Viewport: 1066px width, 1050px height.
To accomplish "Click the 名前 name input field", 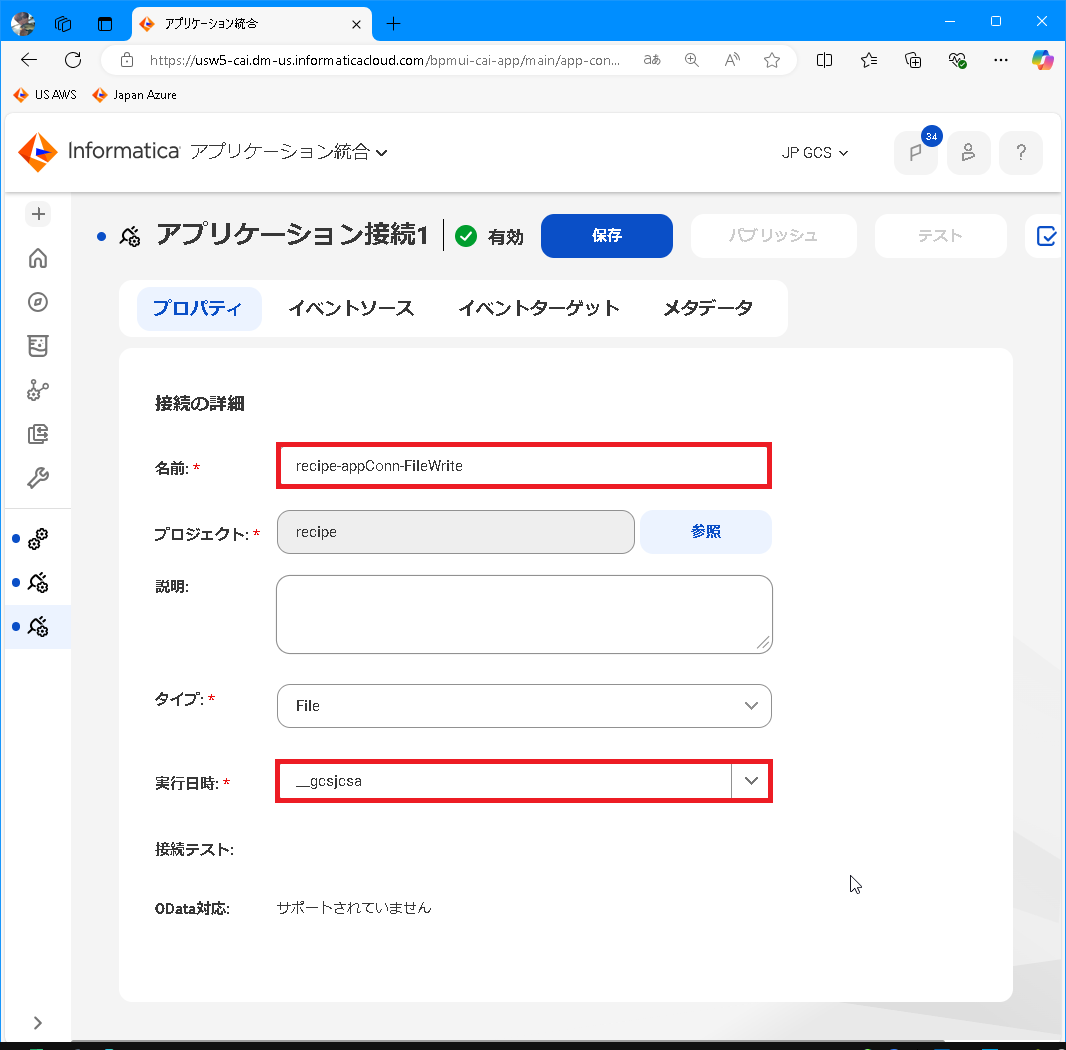I will pos(524,466).
